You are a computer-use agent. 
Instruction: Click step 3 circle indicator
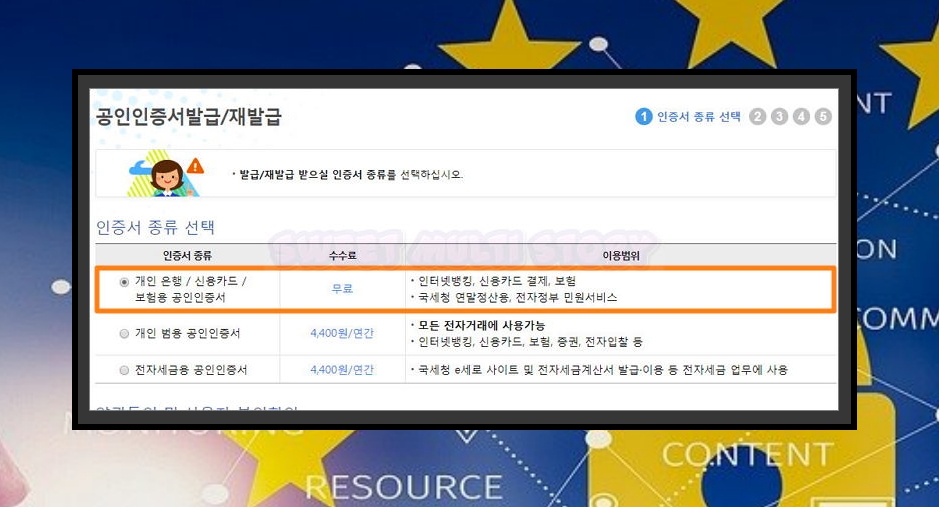tap(779, 116)
